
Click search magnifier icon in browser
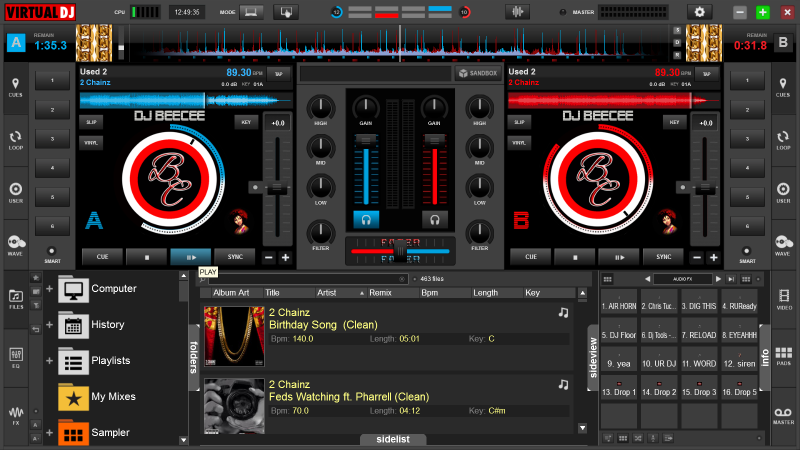203,279
